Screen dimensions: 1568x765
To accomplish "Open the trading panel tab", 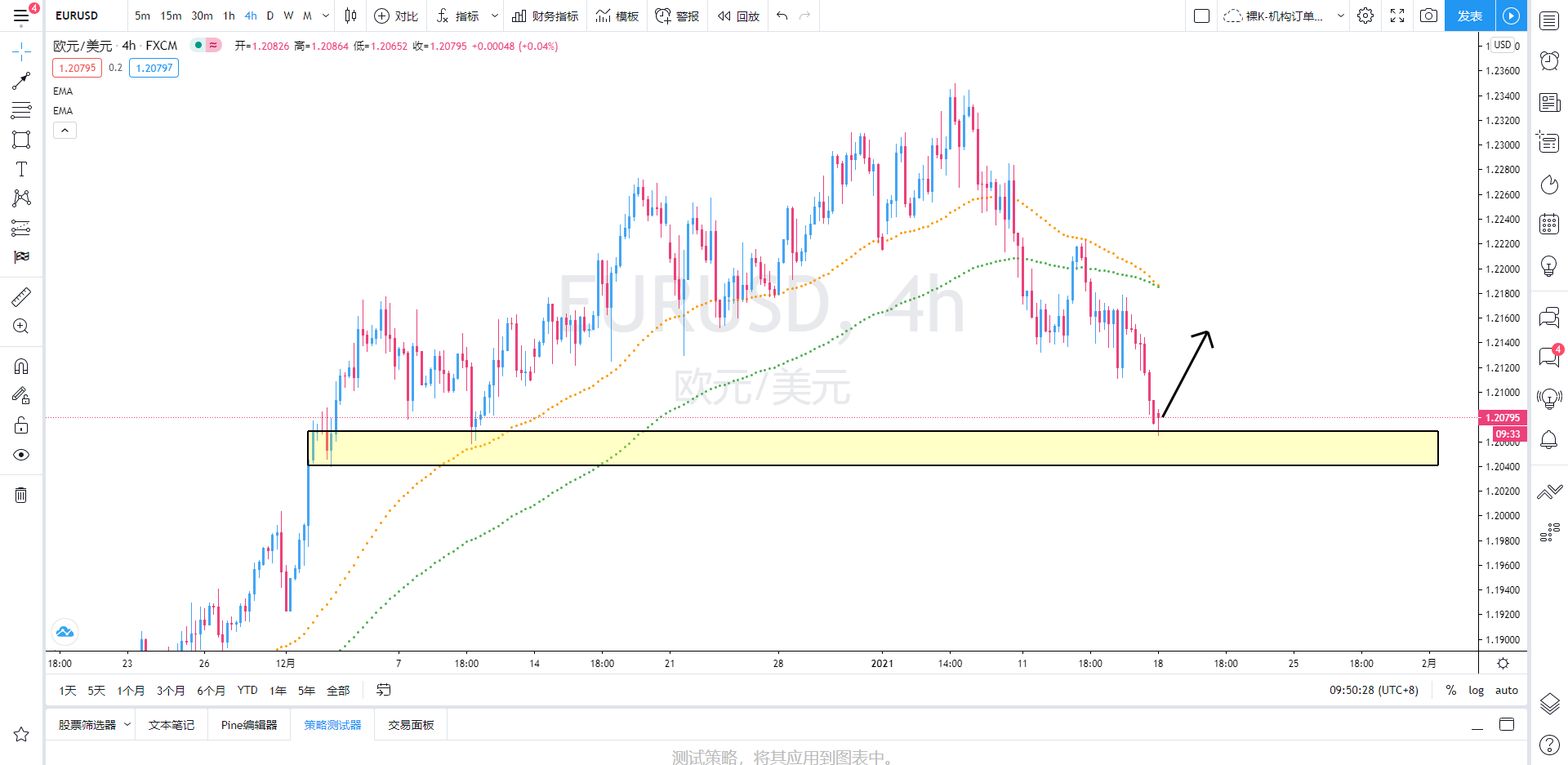I will tap(411, 725).
